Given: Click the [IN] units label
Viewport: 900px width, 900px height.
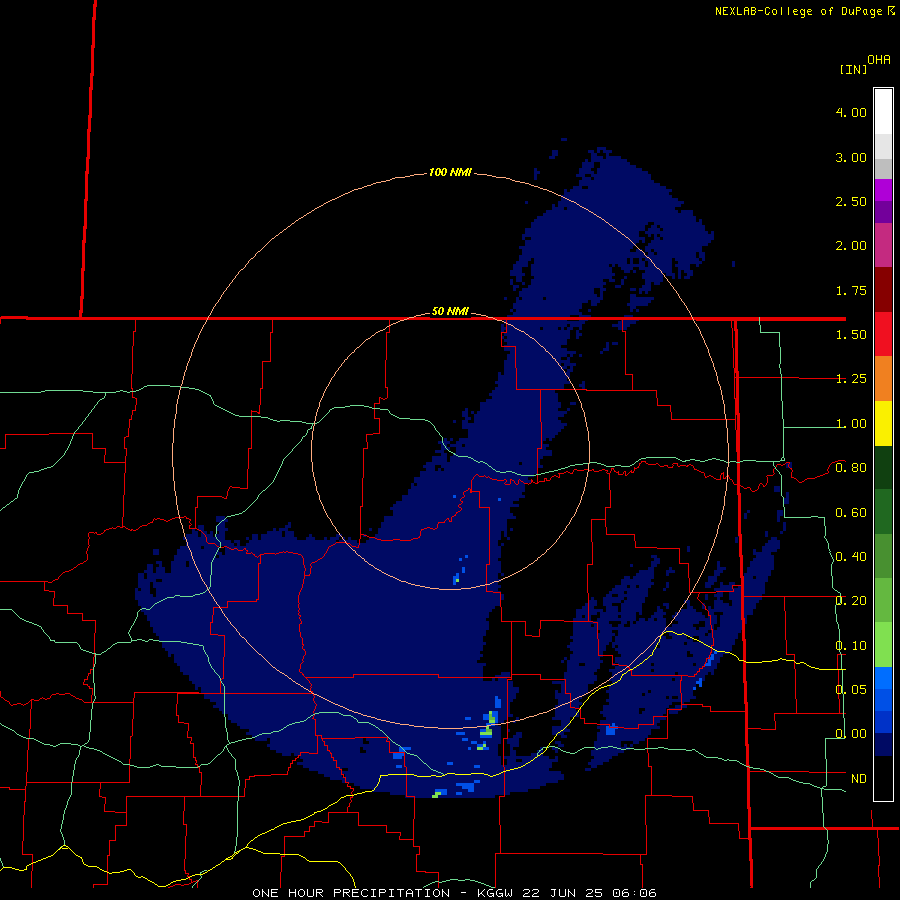Looking at the screenshot, I should point(853,69).
